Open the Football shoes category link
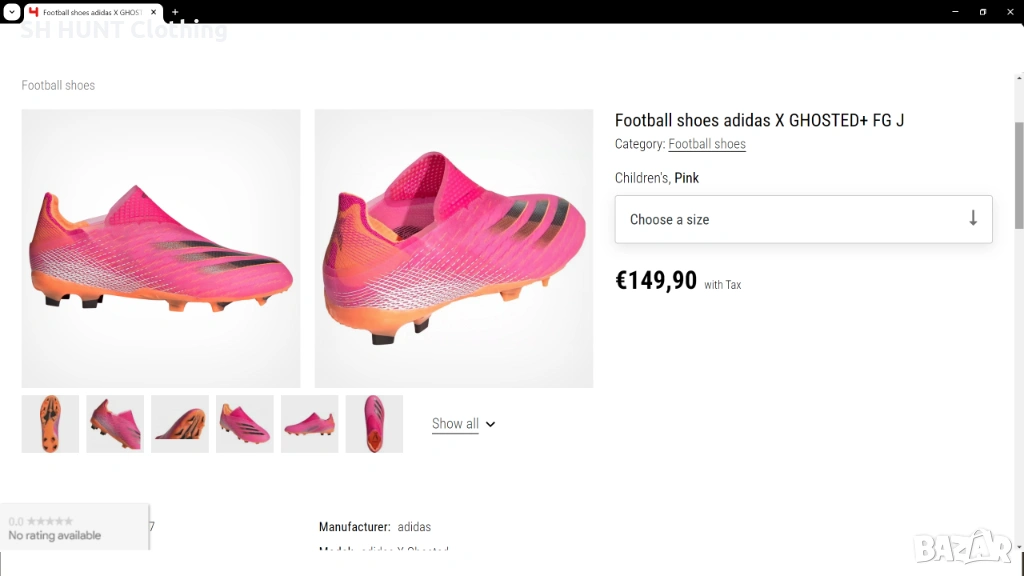This screenshot has width=1024, height=576. (x=707, y=144)
